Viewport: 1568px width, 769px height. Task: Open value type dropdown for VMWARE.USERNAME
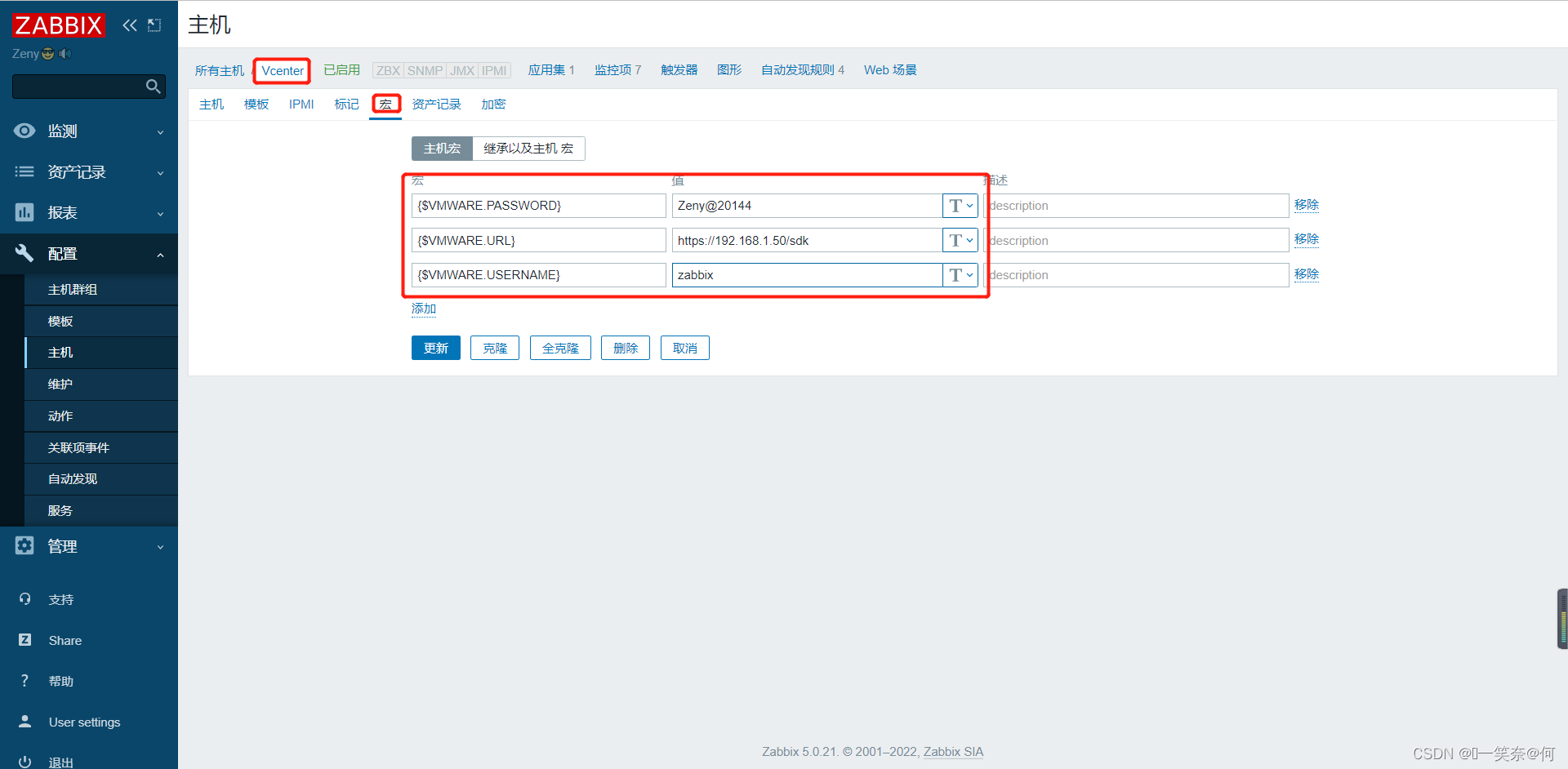960,275
